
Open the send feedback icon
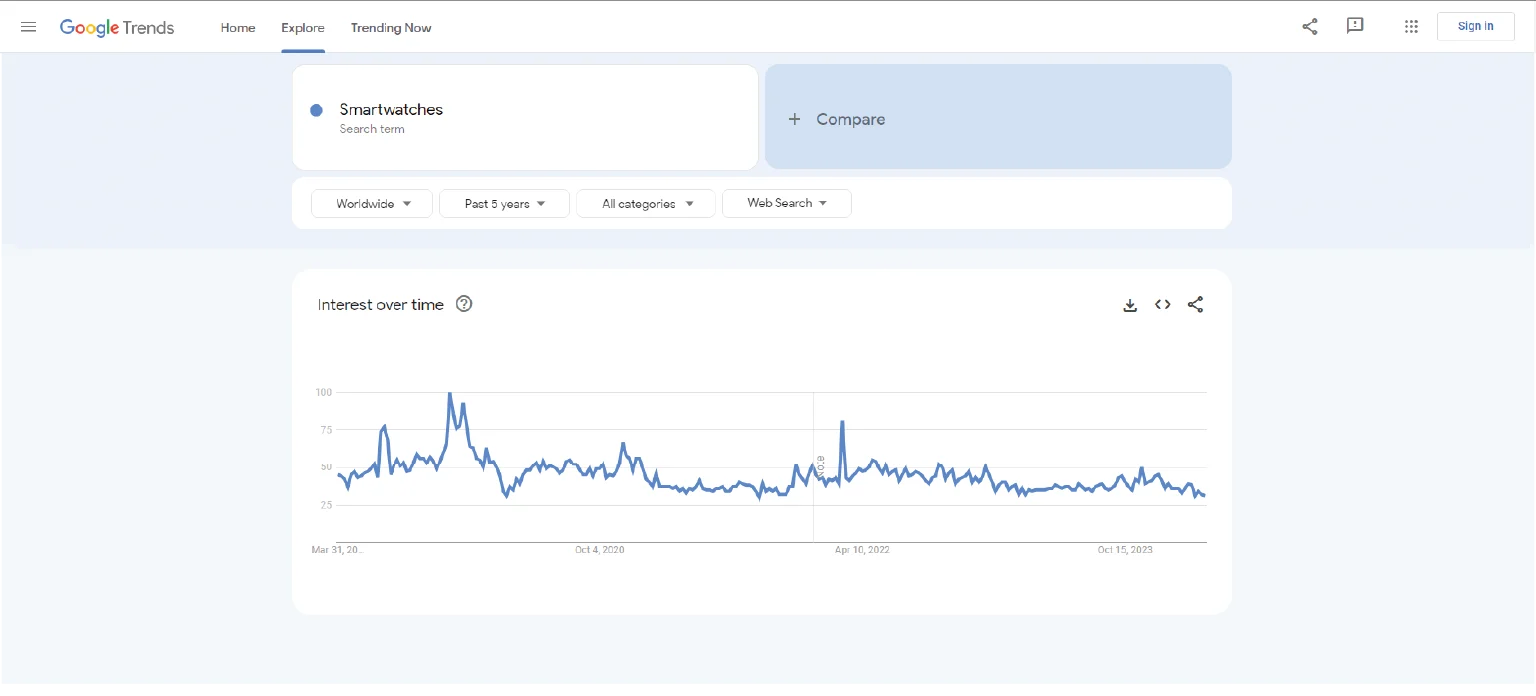pos(1355,26)
